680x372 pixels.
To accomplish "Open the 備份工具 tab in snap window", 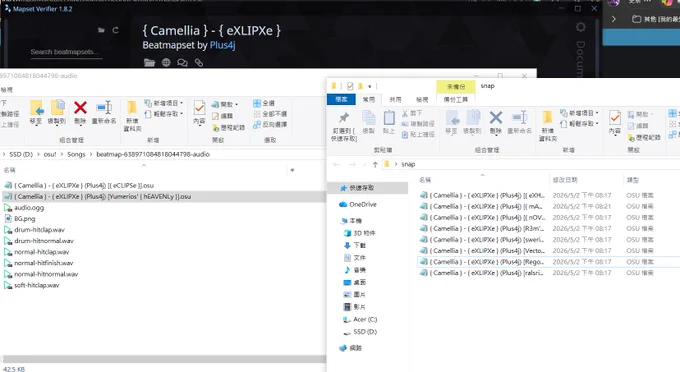I will tap(456, 99).
